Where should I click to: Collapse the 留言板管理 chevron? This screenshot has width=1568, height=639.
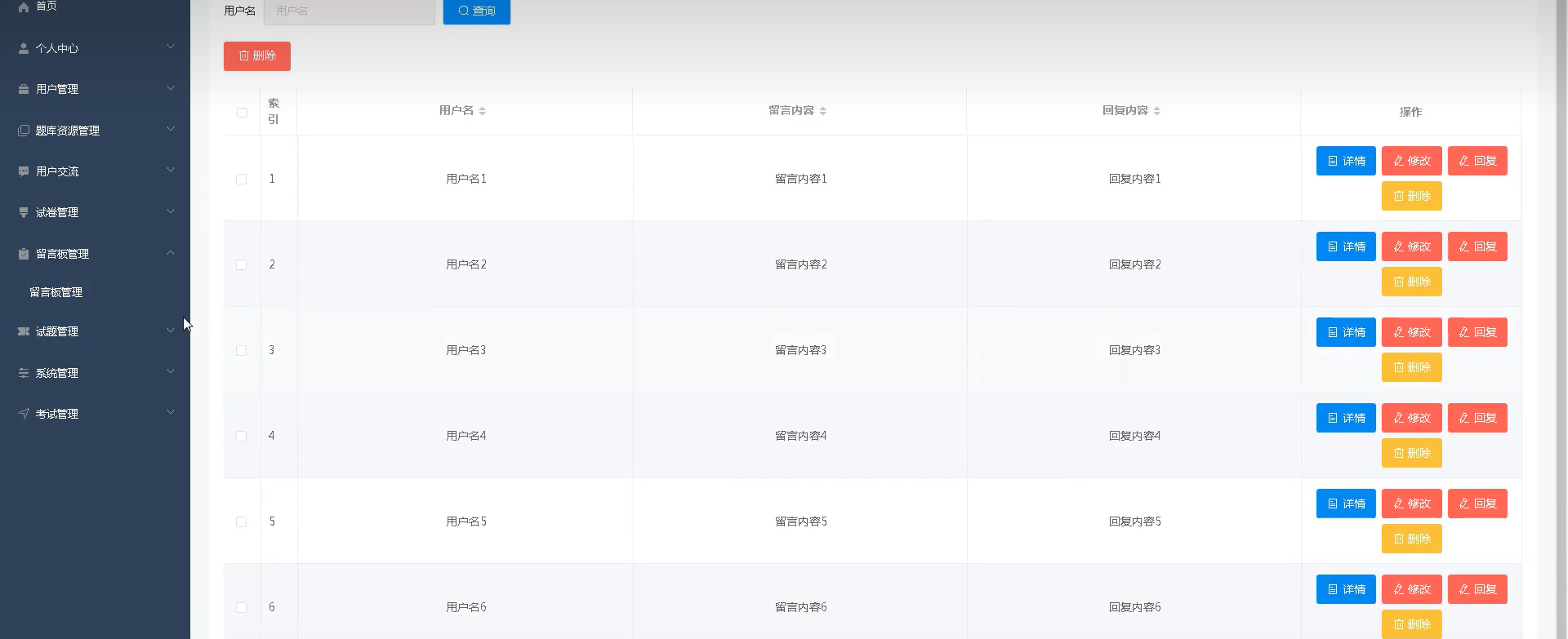pos(171,252)
